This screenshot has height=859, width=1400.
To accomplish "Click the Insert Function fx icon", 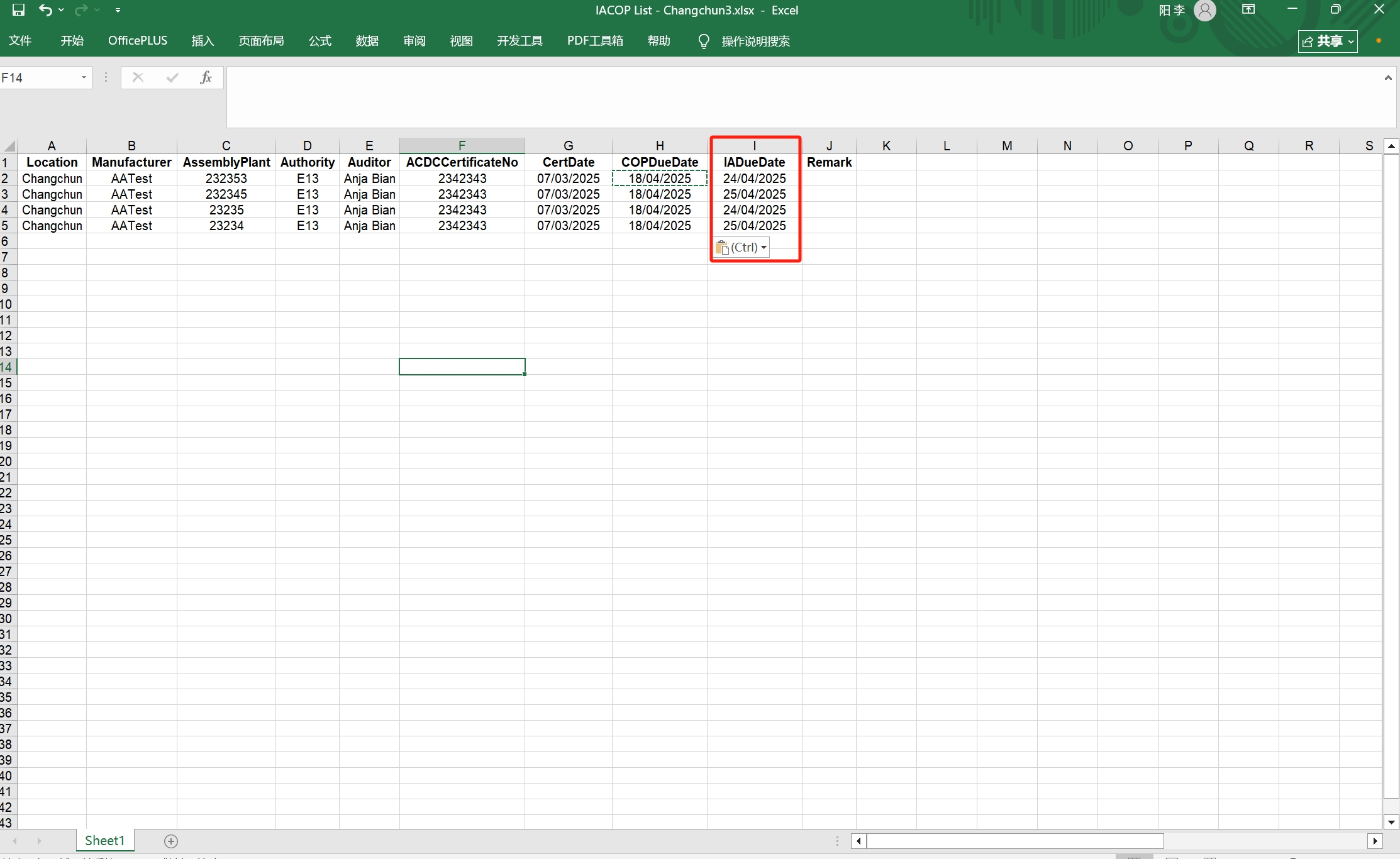I will (206, 77).
